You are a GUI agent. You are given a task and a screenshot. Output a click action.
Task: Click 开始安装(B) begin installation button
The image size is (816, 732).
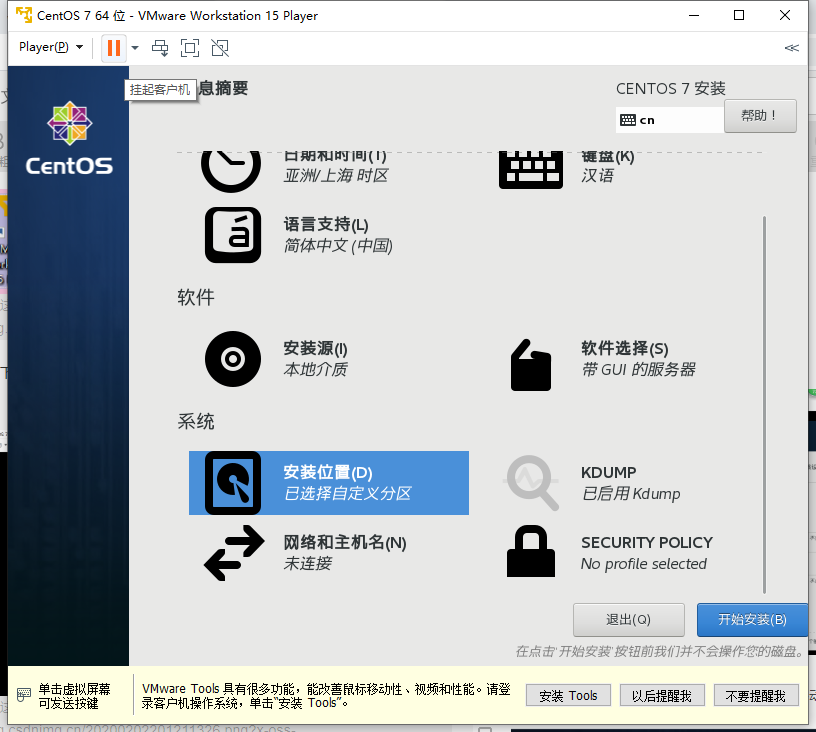click(752, 620)
